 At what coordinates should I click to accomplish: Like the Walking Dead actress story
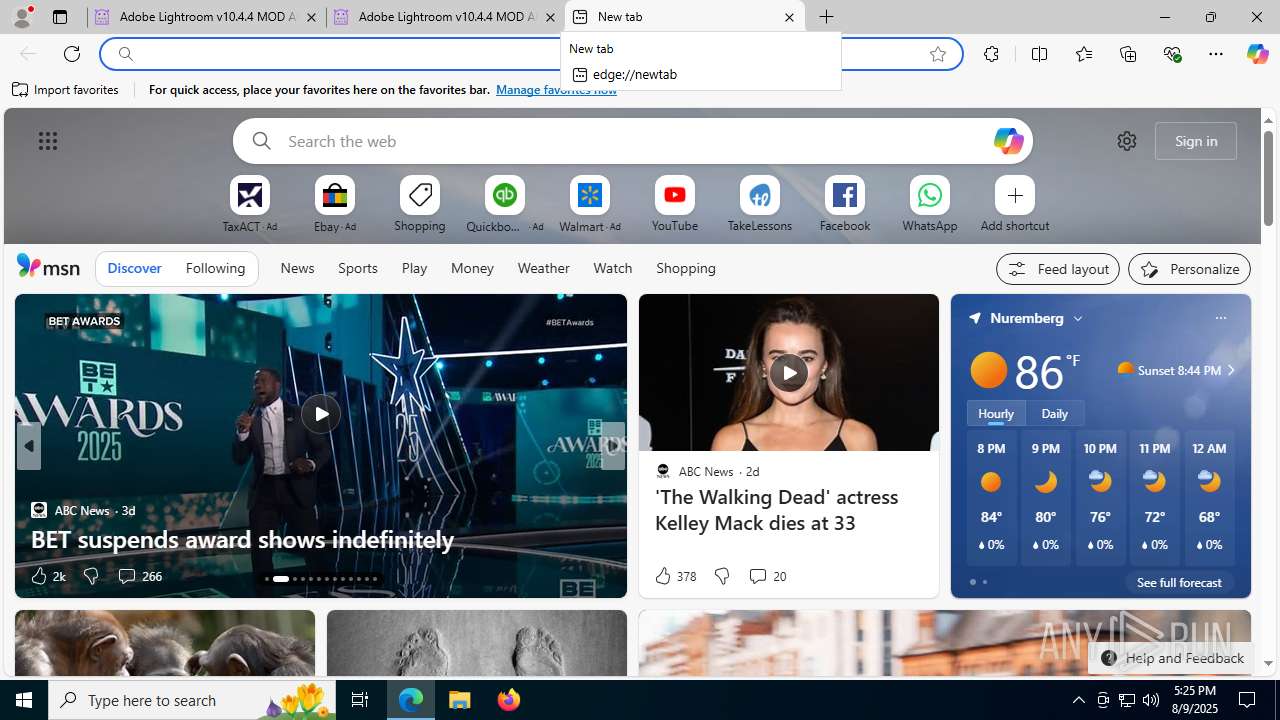point(675,576)
